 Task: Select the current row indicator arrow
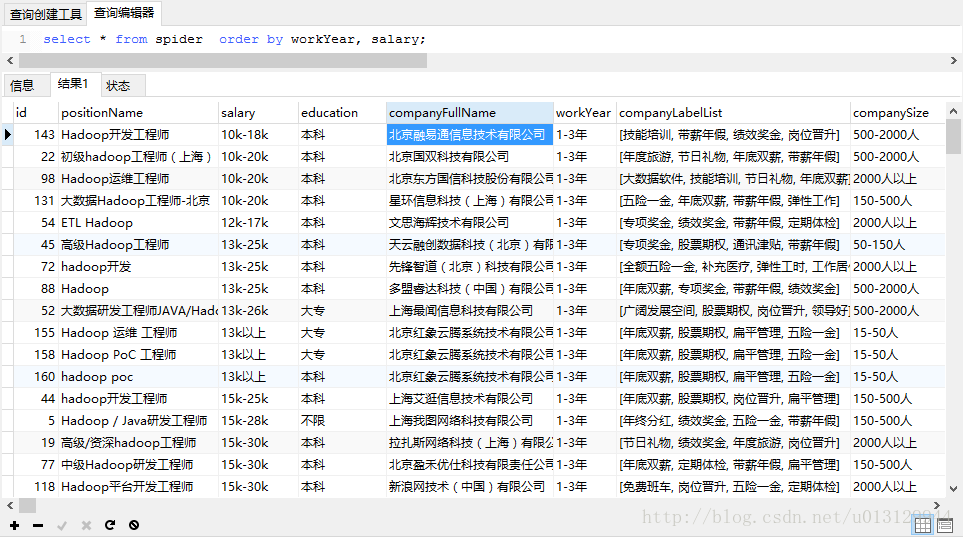point(7,134)
